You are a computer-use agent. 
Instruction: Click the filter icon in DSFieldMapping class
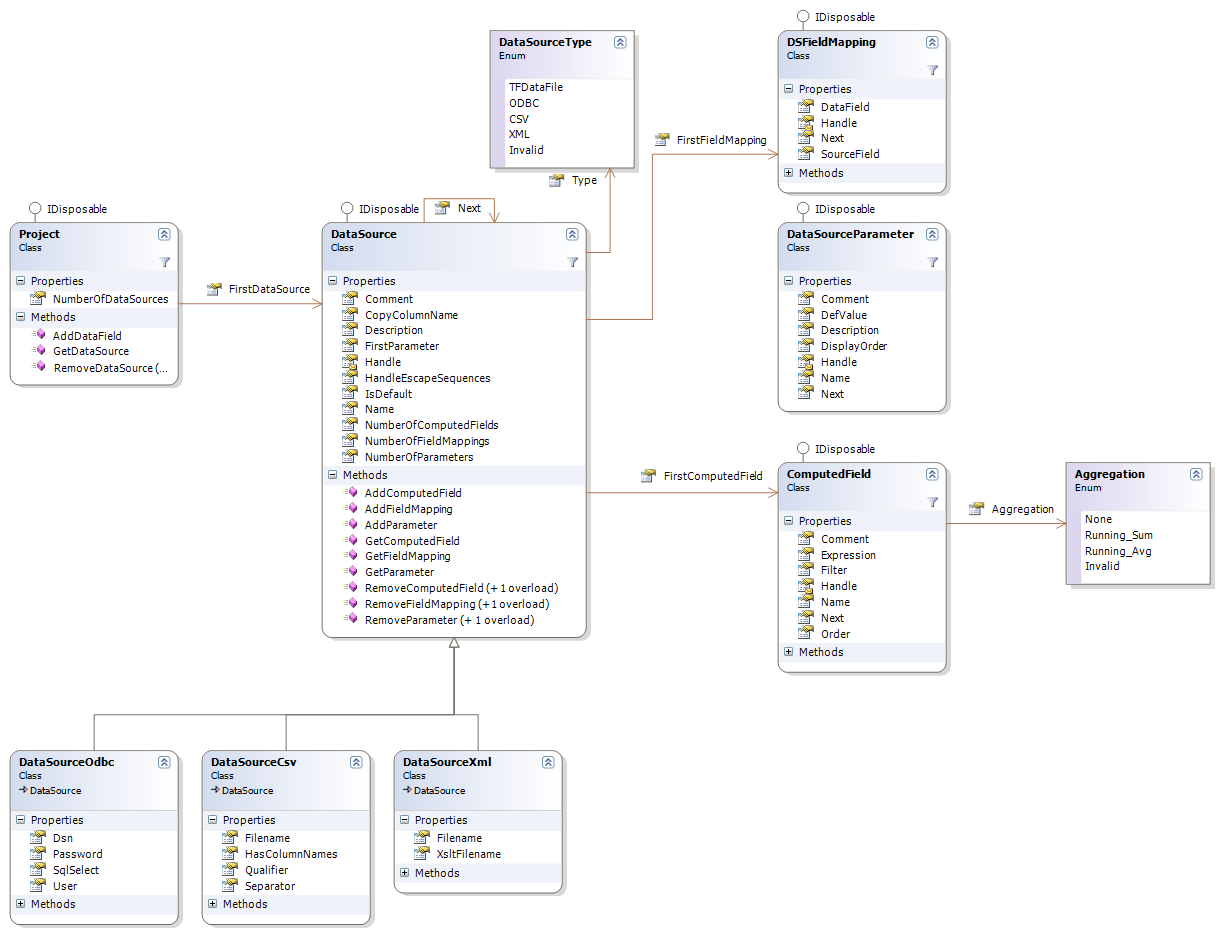(x=932, y=70)
